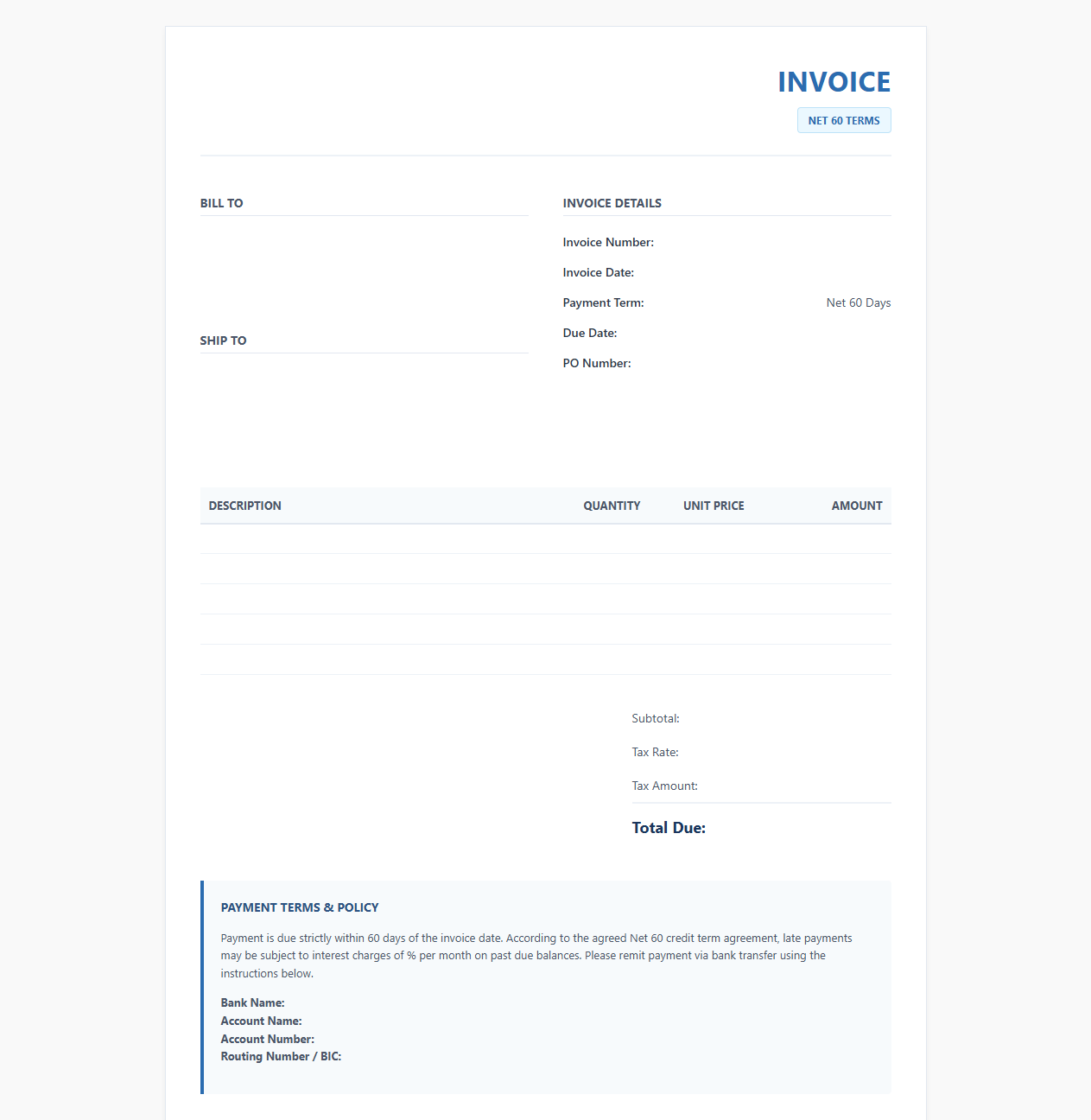
Task: Click the Payment Term label
Action: tap(603, 302)
